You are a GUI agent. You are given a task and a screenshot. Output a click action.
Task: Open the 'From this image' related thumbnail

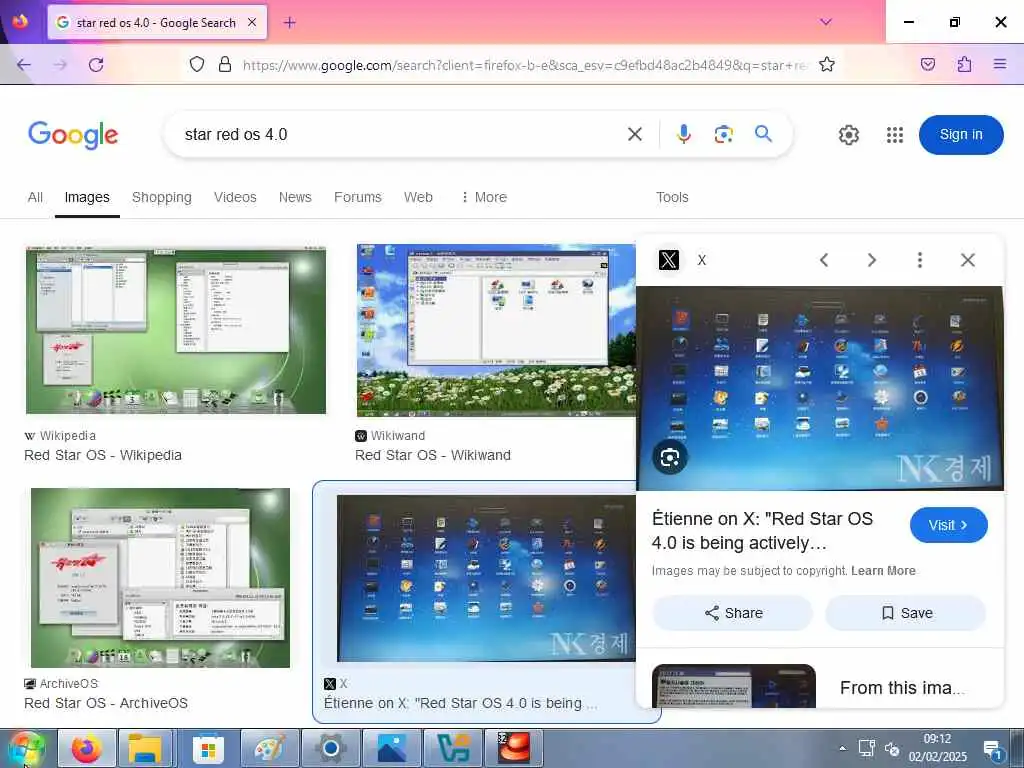(734, 686)
